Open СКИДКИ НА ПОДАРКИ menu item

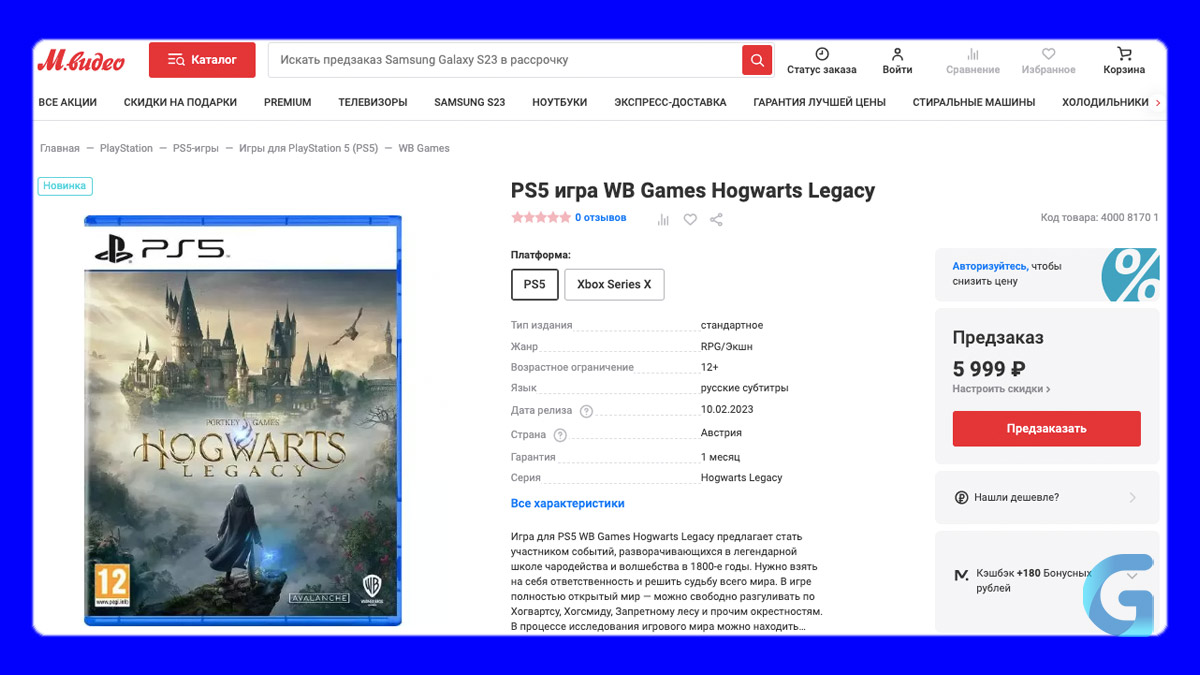click(x=180, y=102)
